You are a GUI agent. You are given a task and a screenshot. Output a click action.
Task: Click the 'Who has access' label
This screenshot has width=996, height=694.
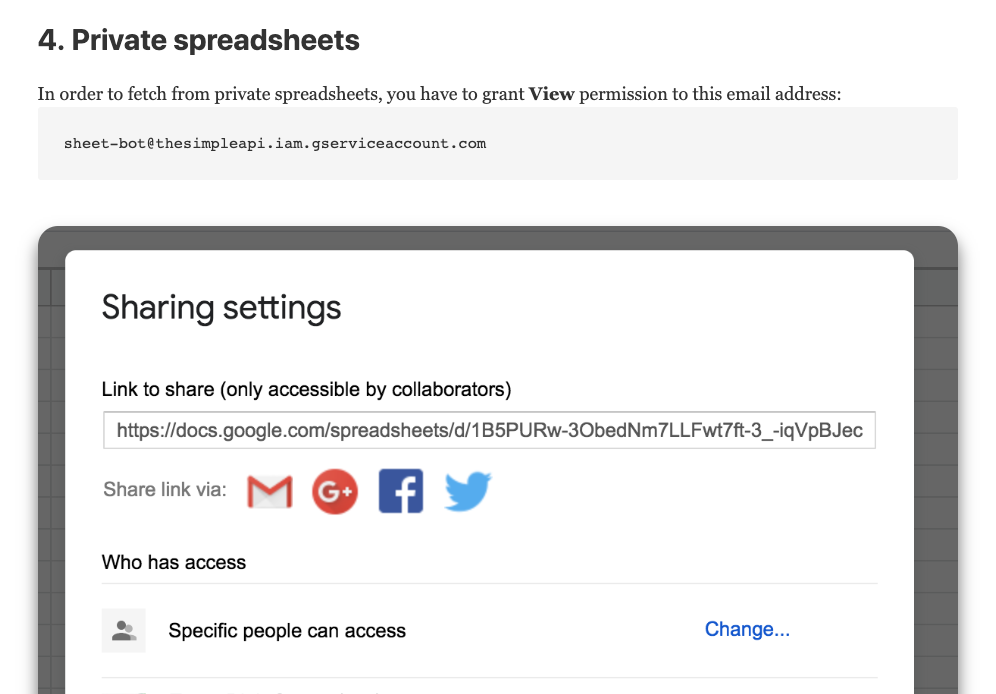(x=174, y=562)
